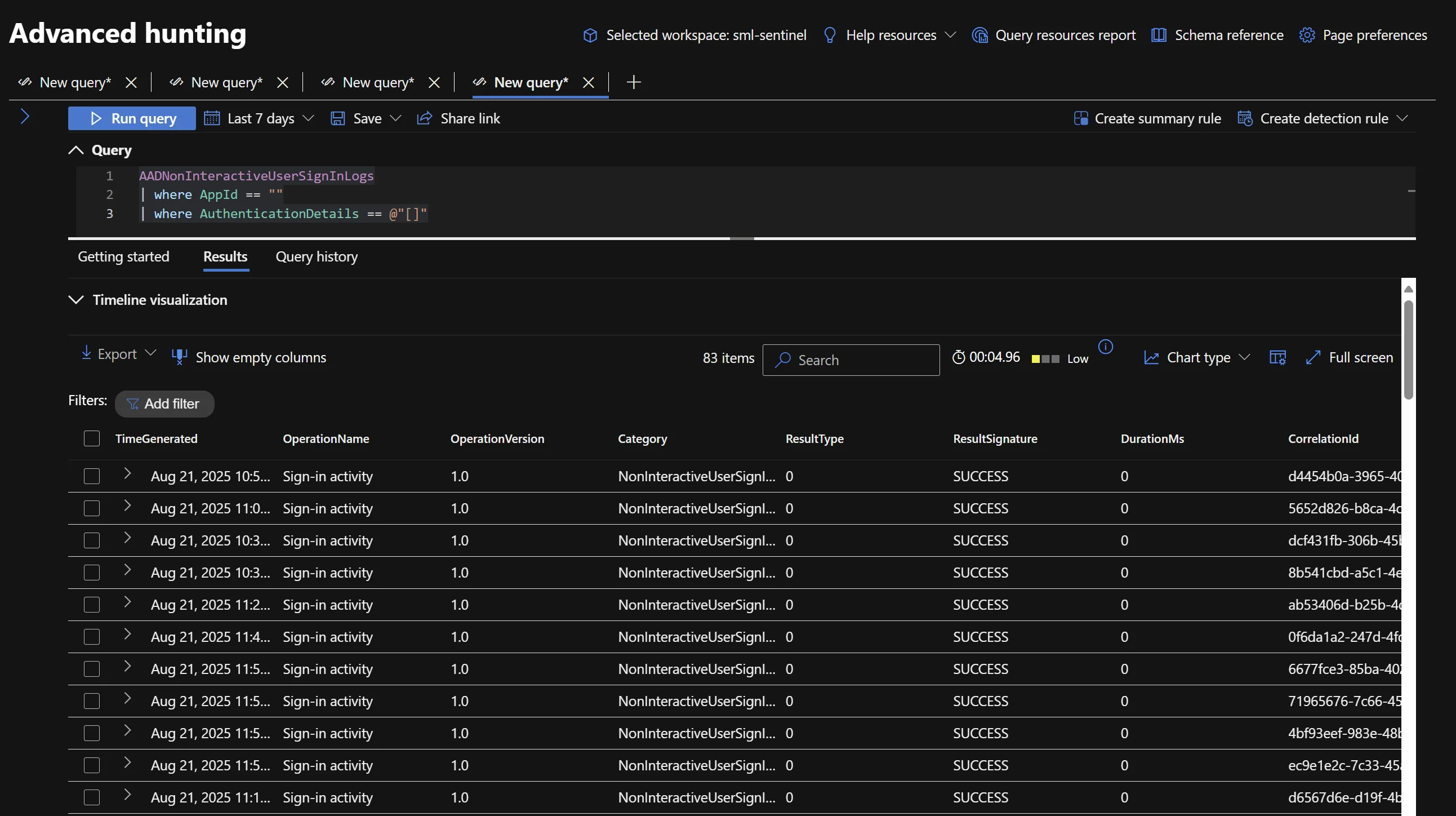Check the third result row checkbox

[92, 540]
